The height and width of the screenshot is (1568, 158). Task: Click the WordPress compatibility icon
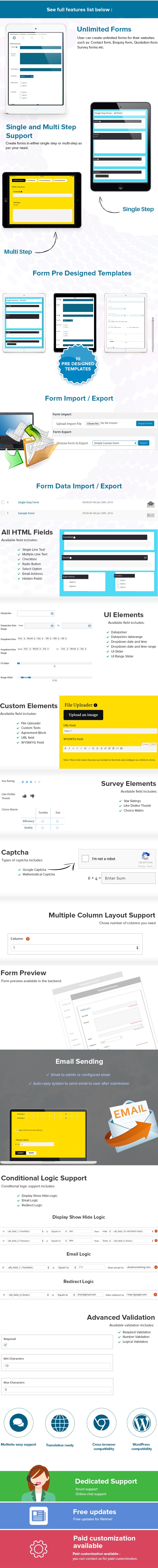[142, 1423]
